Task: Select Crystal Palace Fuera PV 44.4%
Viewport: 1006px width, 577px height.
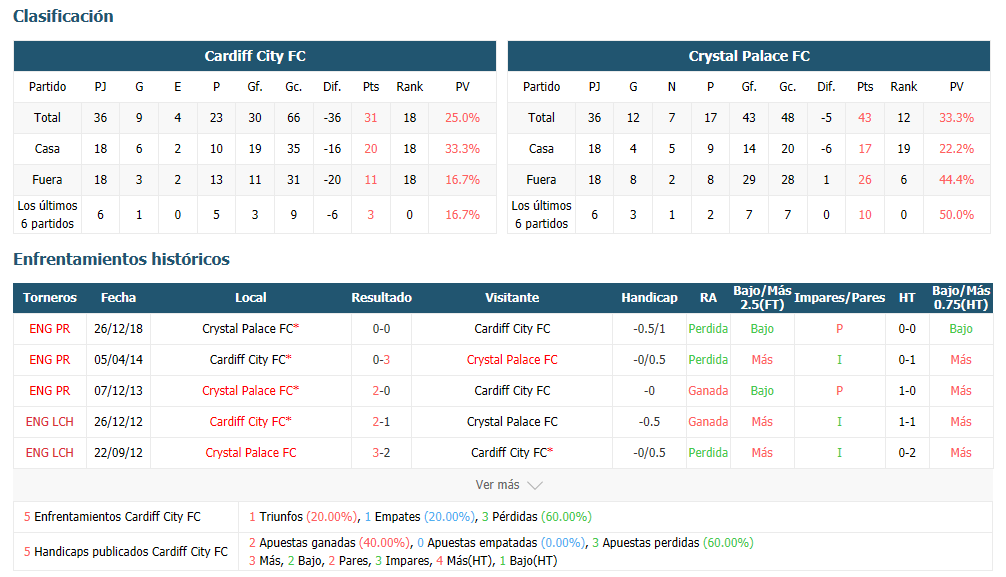Action: tap(956, 180)
